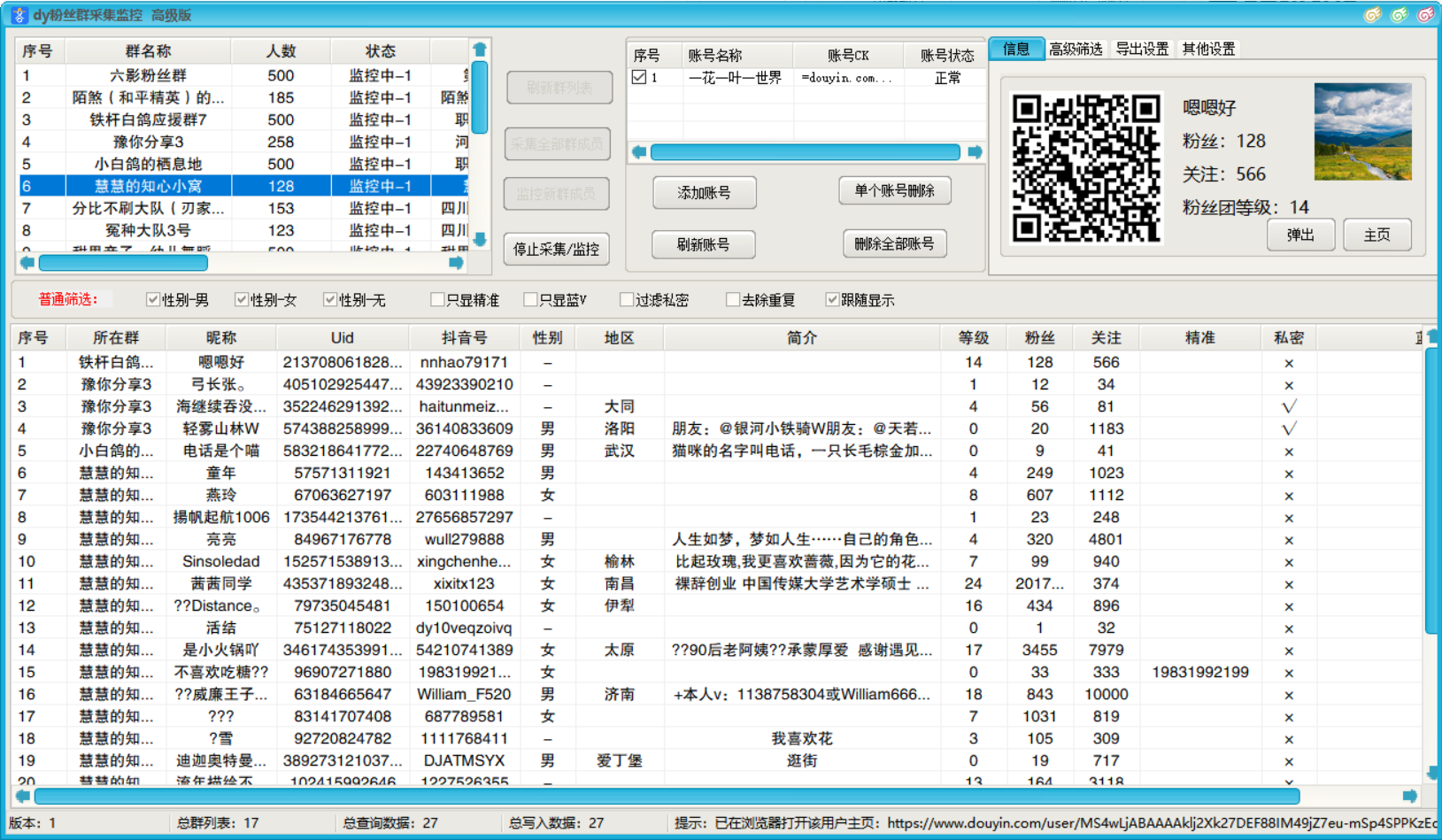Viewport: 1442px width, 840px height.
Task: Open the 其他设置 tab
Action: tap(1208, 50)
